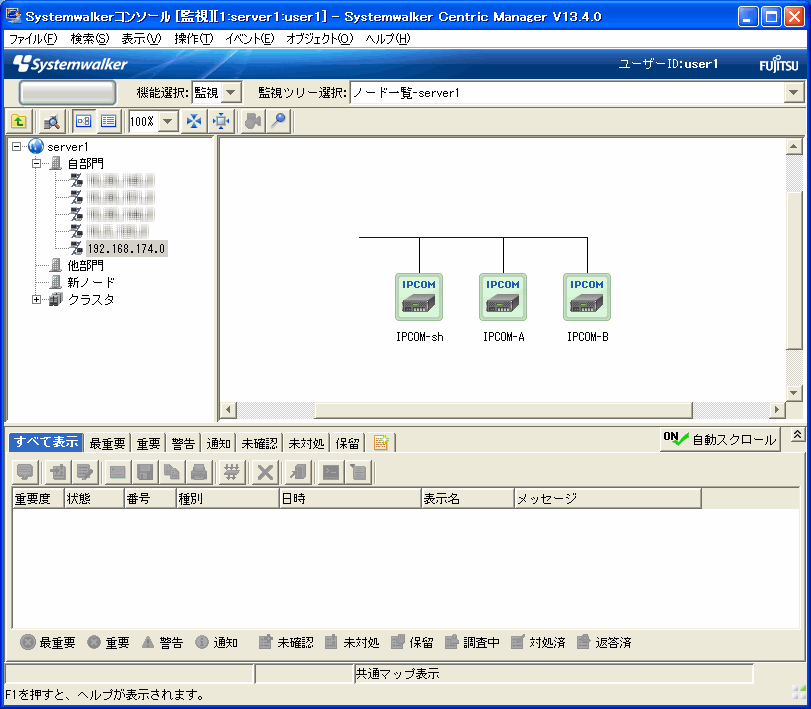Collapse the 自部門 tree node

36,163
